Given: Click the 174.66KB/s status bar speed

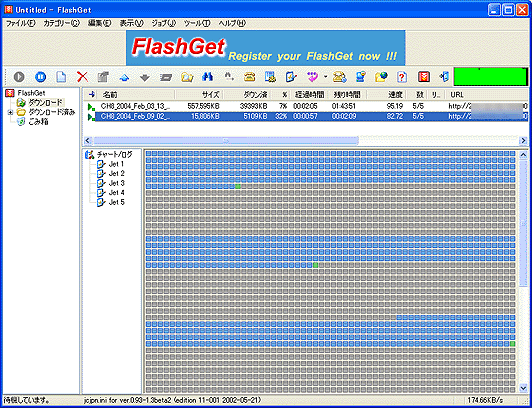Looking at the screenshot, I should (x=486, y=400).
